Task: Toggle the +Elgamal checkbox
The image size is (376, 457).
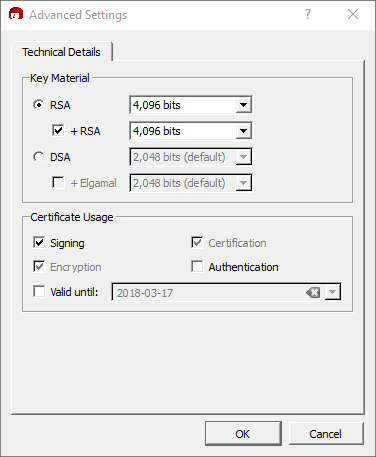Action: point(58,182)
